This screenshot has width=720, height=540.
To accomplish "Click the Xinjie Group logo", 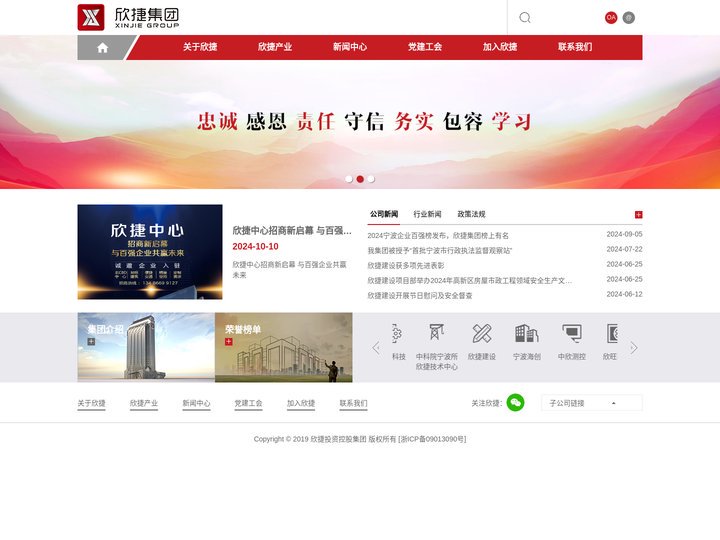I will [129, 17].
